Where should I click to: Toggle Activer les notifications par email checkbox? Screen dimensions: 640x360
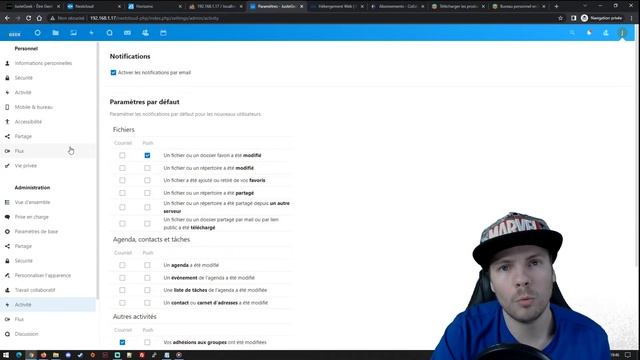113,73
